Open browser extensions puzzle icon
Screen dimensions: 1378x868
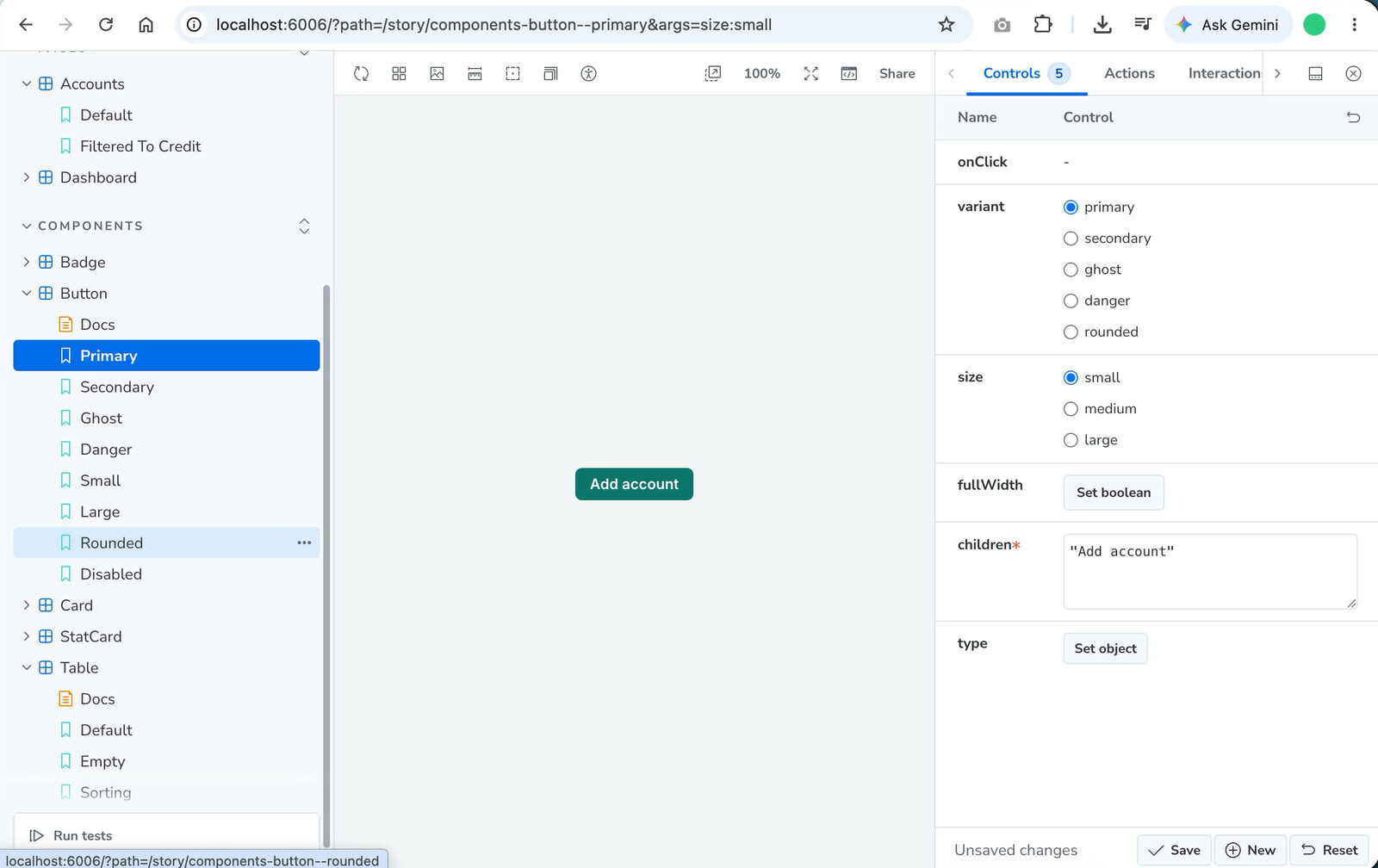pyautogui.click(x=1042, y=24)
